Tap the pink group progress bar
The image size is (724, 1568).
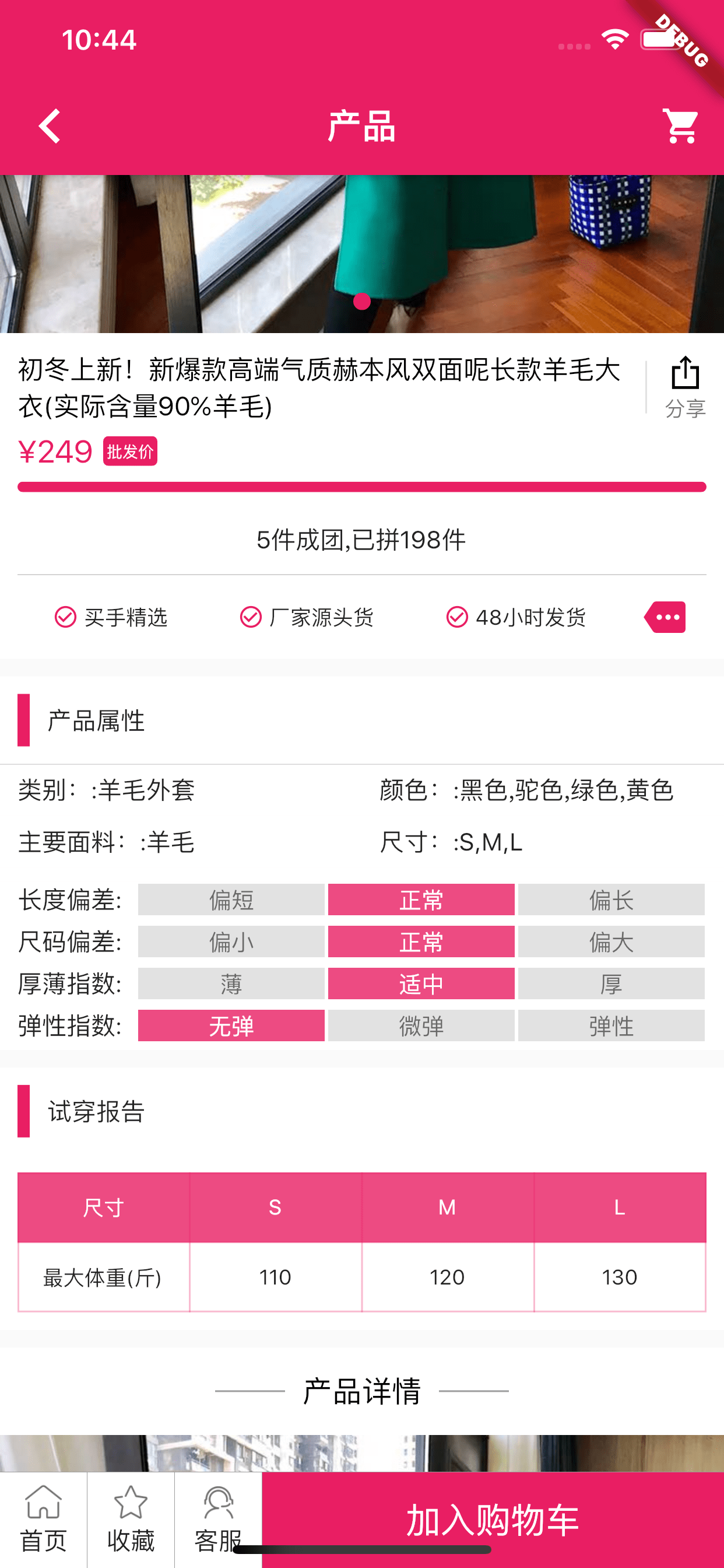click(361, 487)
